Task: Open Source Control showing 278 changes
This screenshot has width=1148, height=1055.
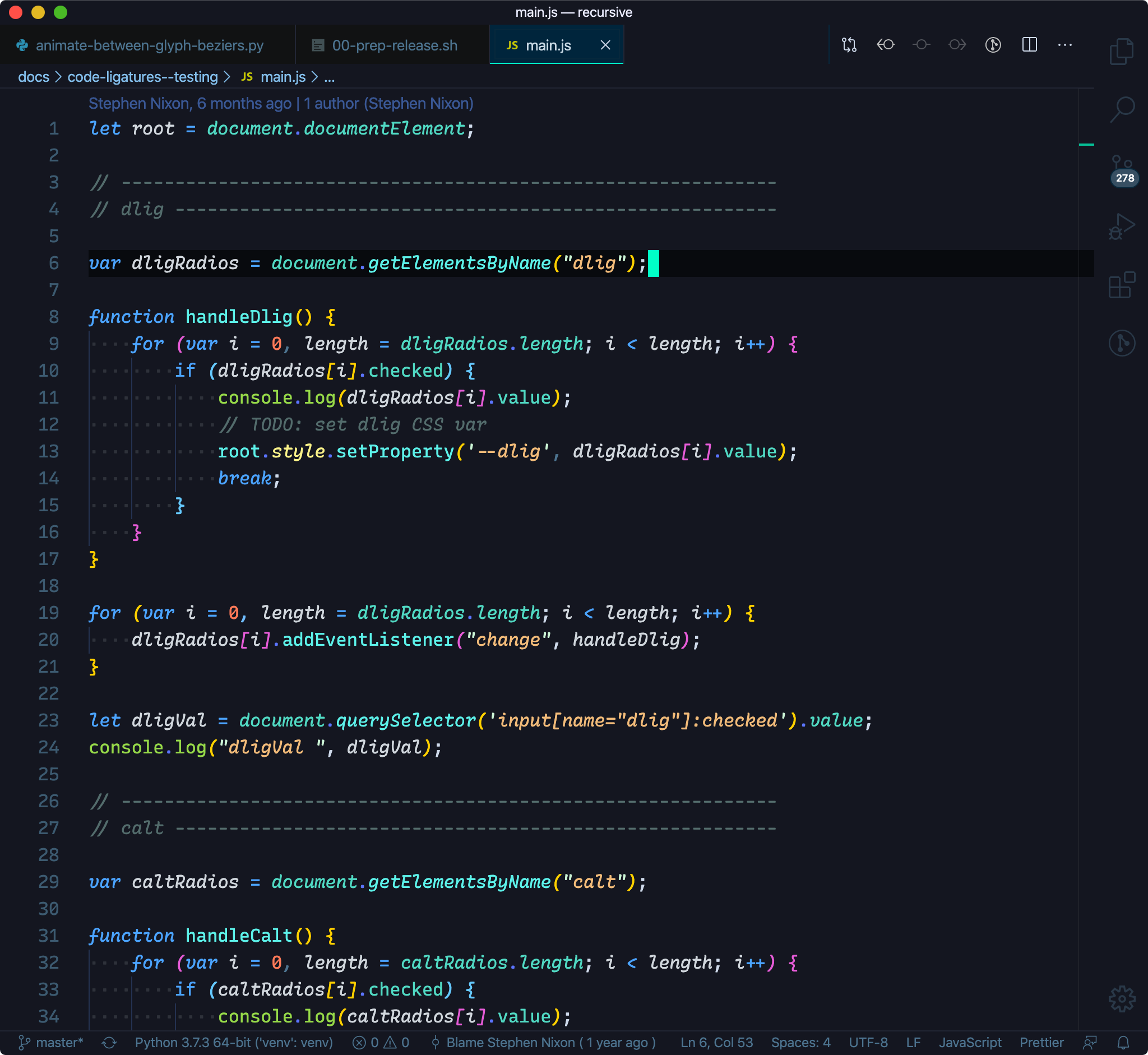Action: coord(1121,169)
